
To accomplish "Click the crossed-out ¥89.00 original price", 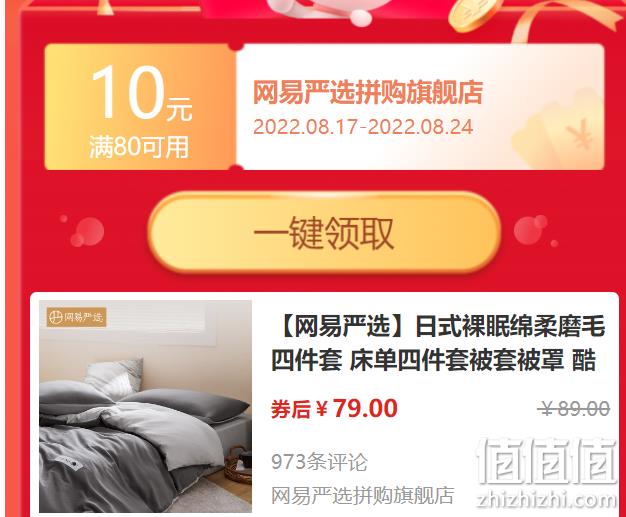I will tap(574, 408).
